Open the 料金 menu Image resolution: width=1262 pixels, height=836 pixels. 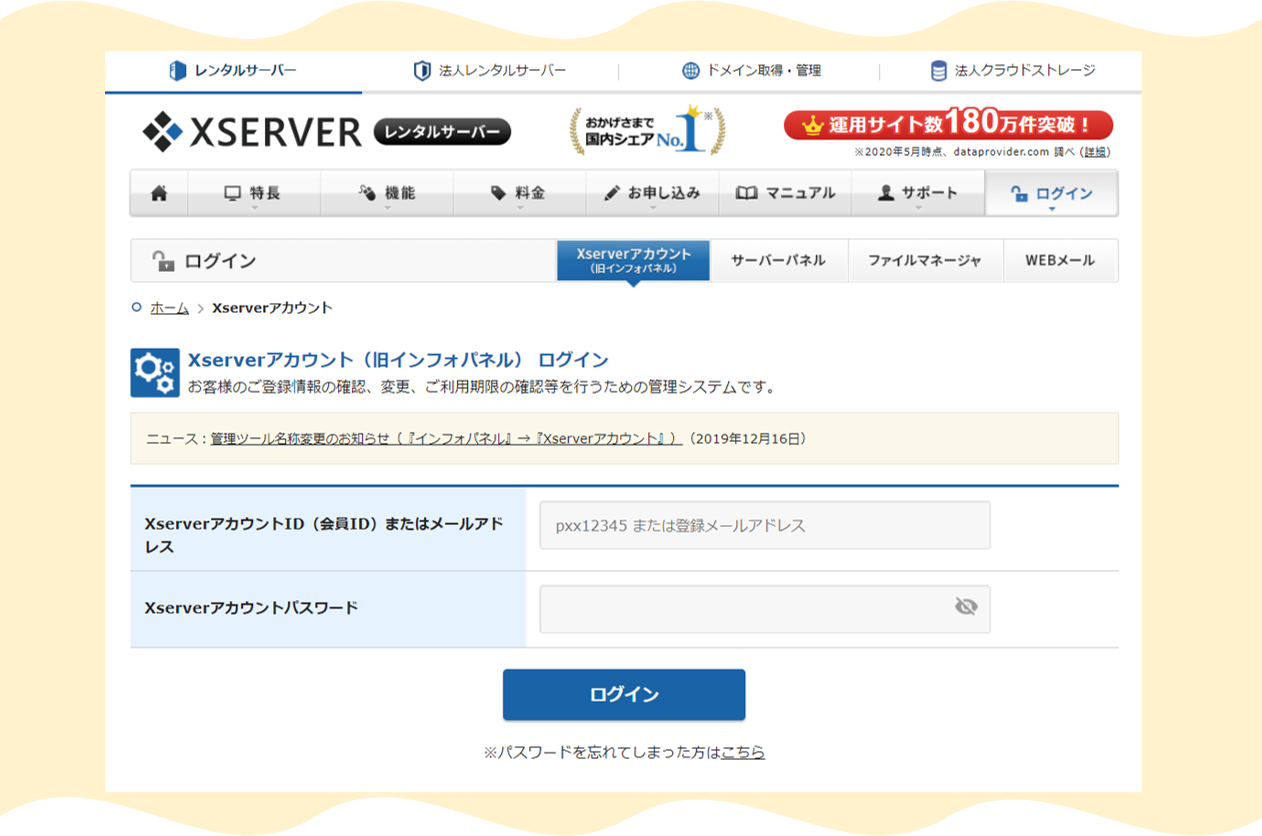pos(519,194)
